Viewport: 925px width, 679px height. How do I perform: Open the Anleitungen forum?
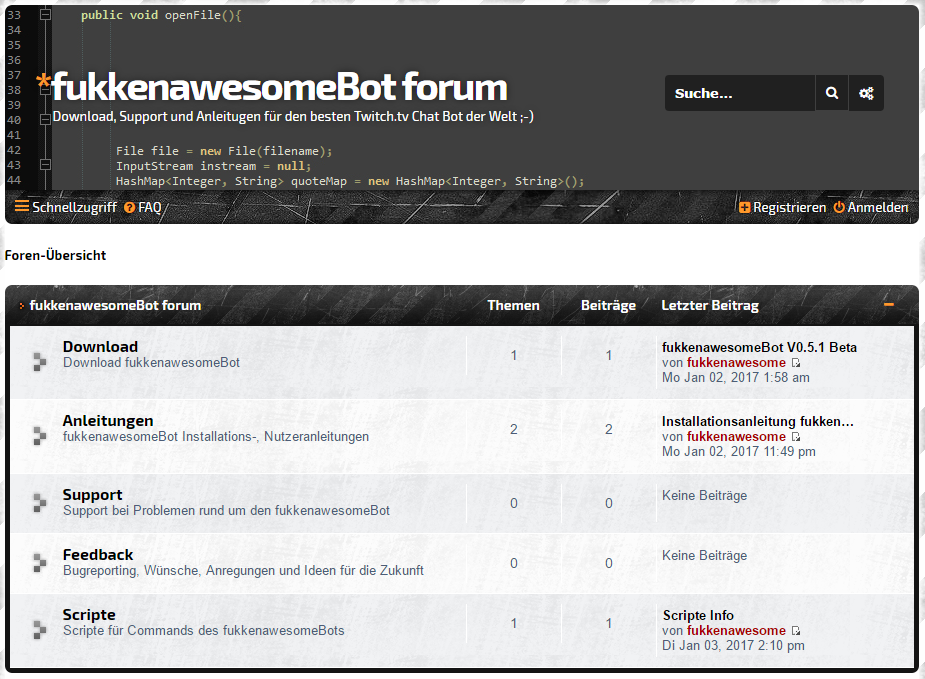click(x=108, y=421)
